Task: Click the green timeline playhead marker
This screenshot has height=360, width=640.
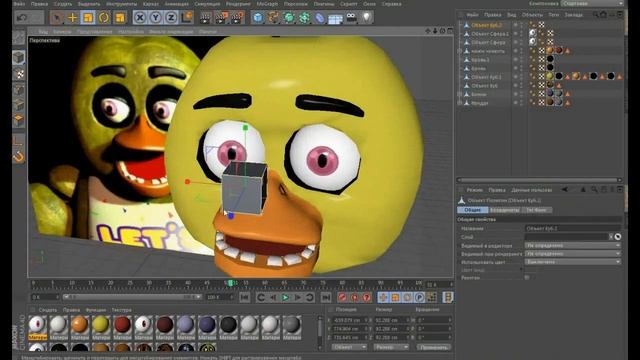Action: click(x=231, y=283)
